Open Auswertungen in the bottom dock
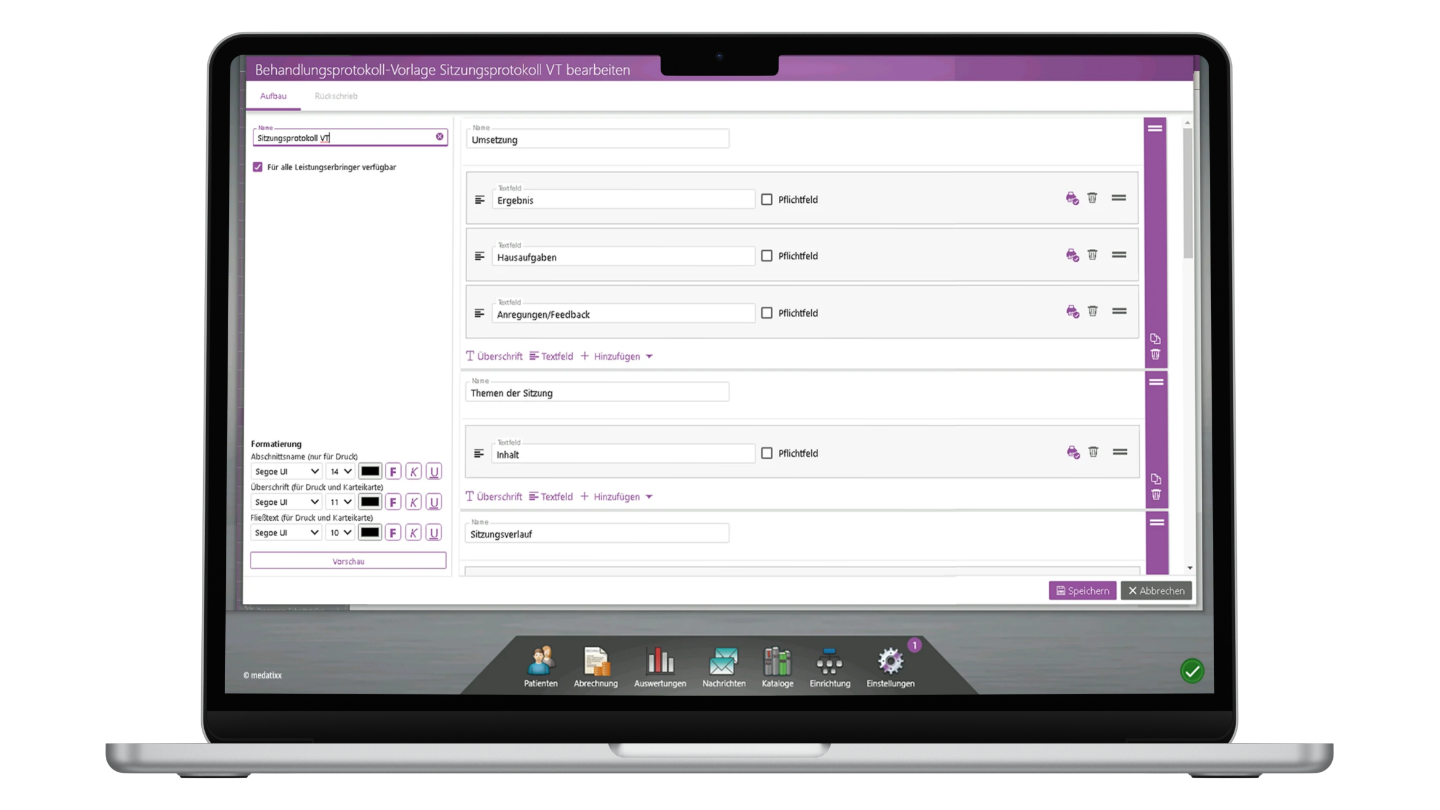The height and width of the screenshot is (810, 1440). [x=660, y=667]
